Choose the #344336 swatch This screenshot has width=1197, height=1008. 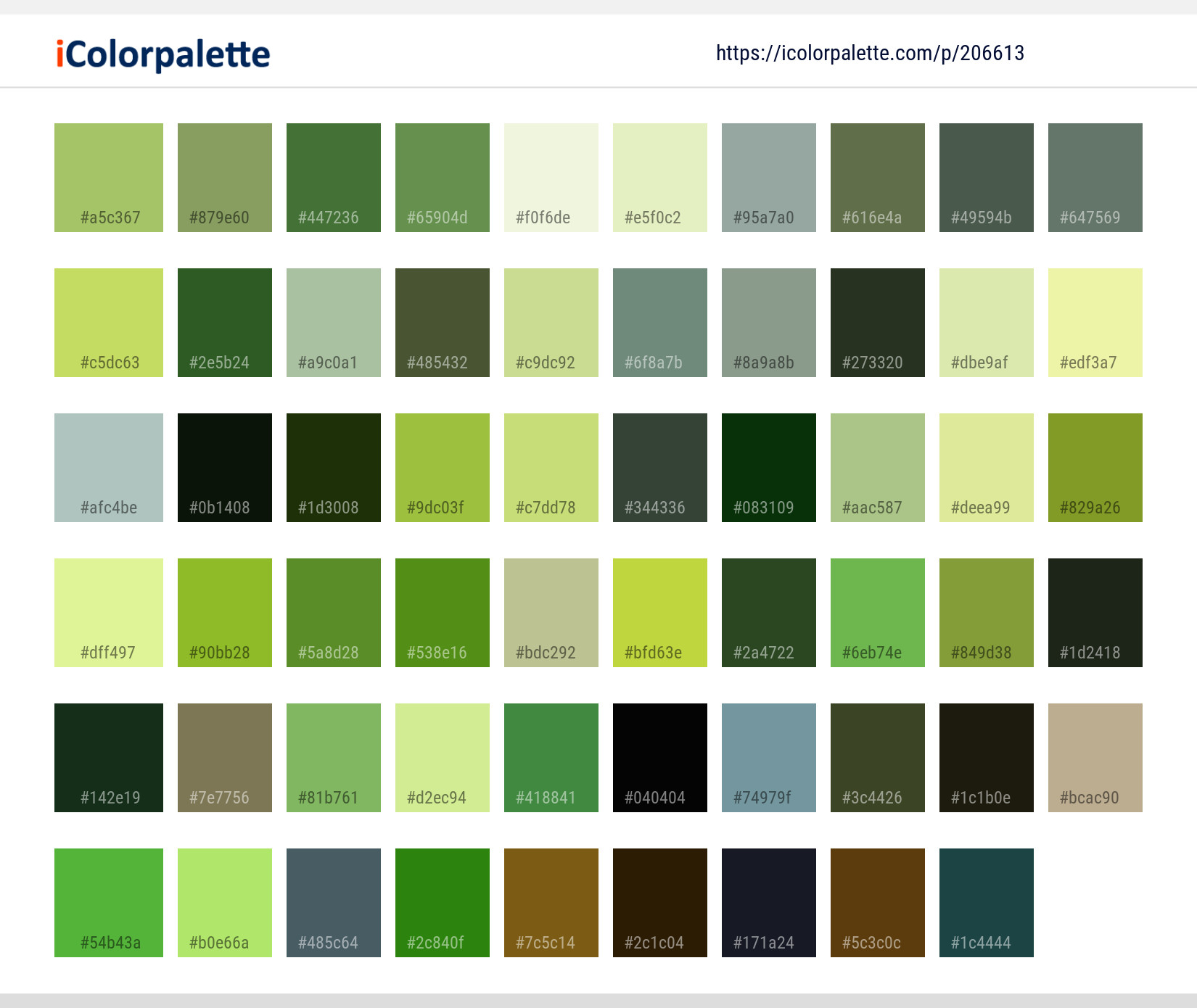pos(660,468)
